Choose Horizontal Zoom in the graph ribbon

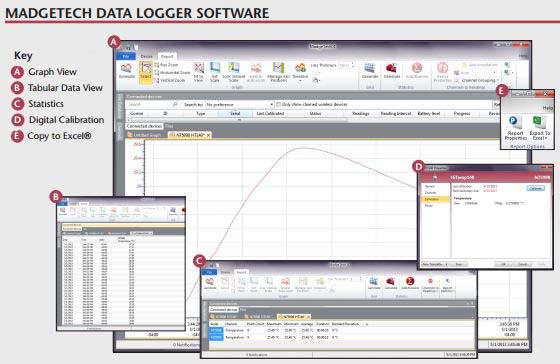click(x=172, y=73)
